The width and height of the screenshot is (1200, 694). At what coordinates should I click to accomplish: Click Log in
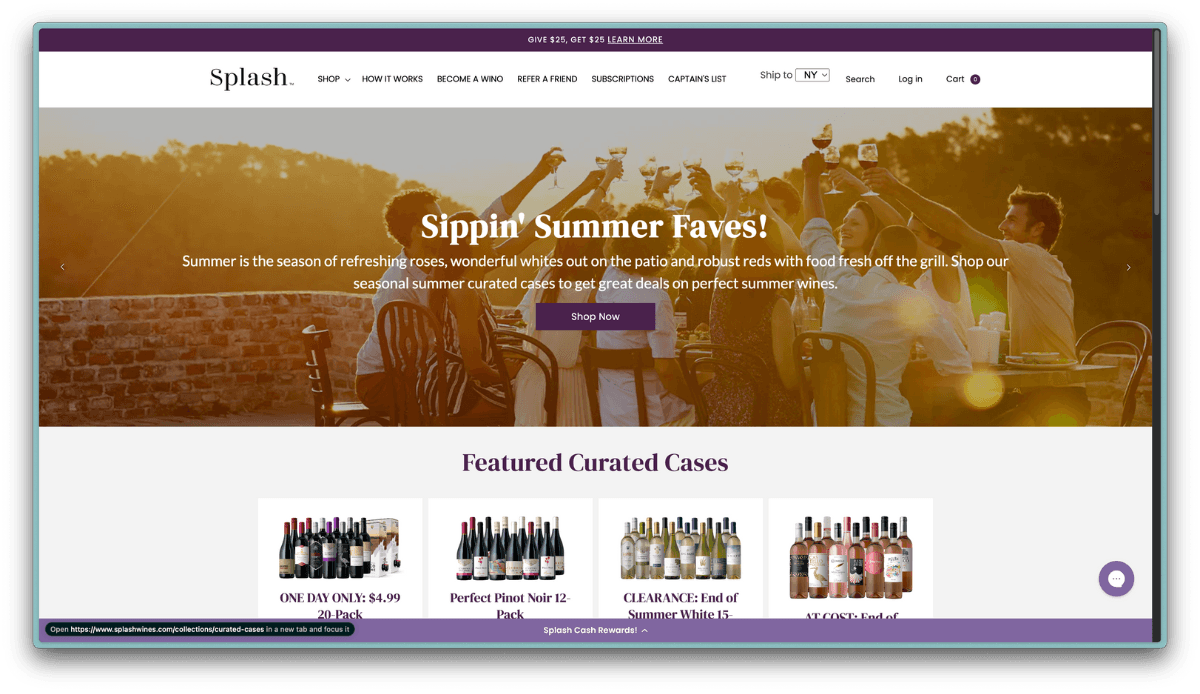pos(910,79)
